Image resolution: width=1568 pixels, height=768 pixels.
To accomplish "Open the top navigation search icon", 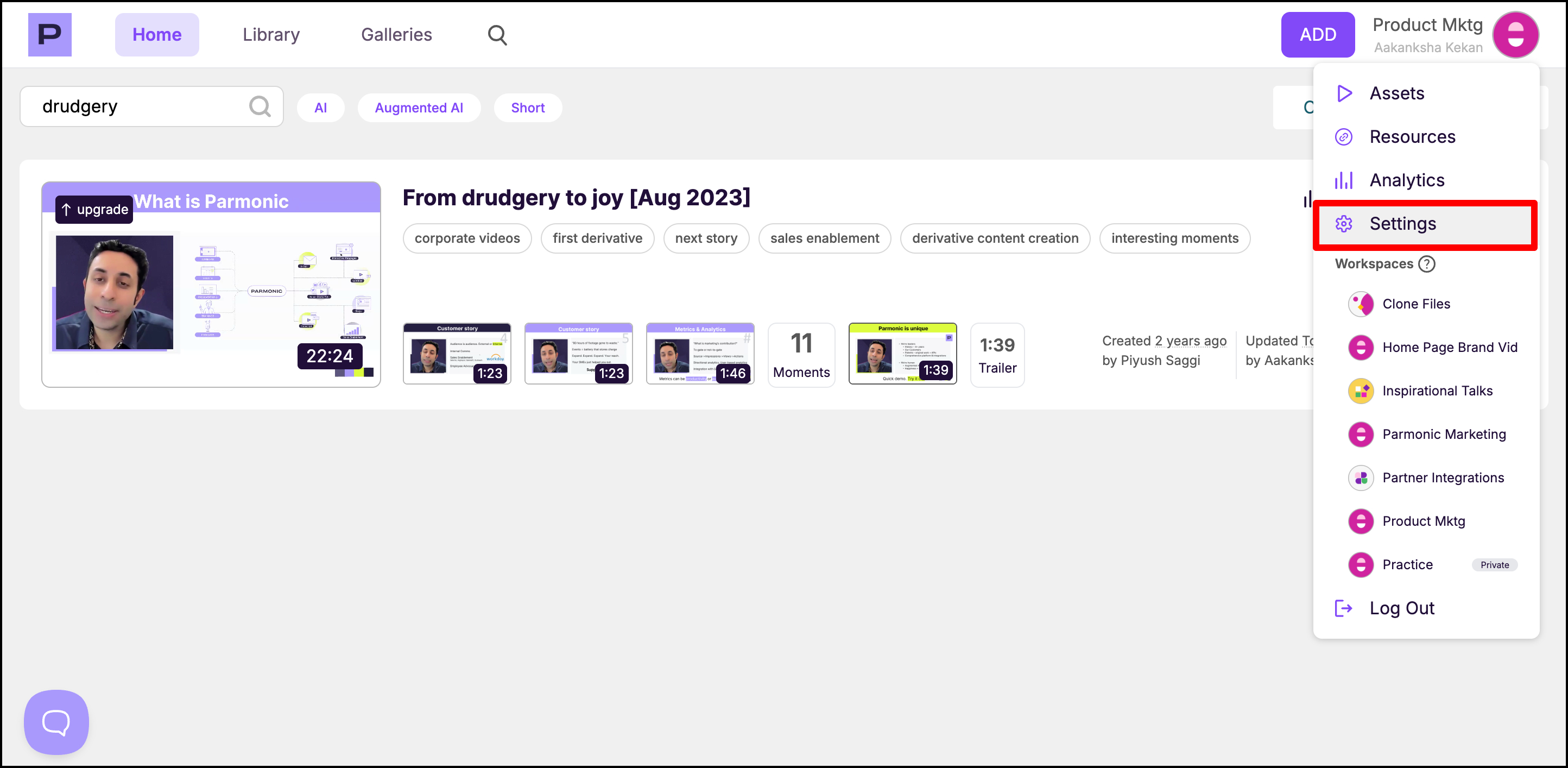I will (x=497, y=35).
